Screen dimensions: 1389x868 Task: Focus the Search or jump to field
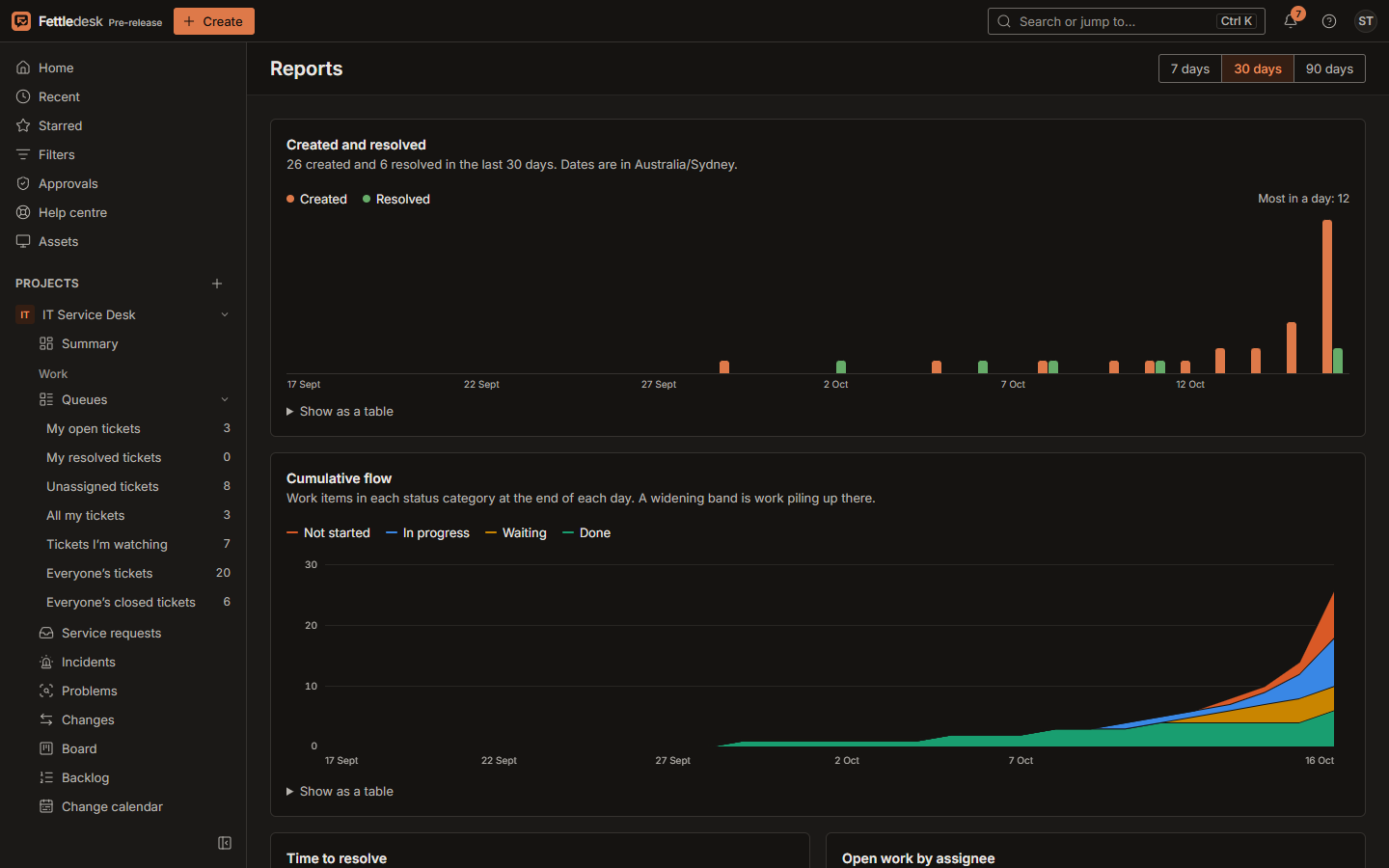click(1126, 21)
